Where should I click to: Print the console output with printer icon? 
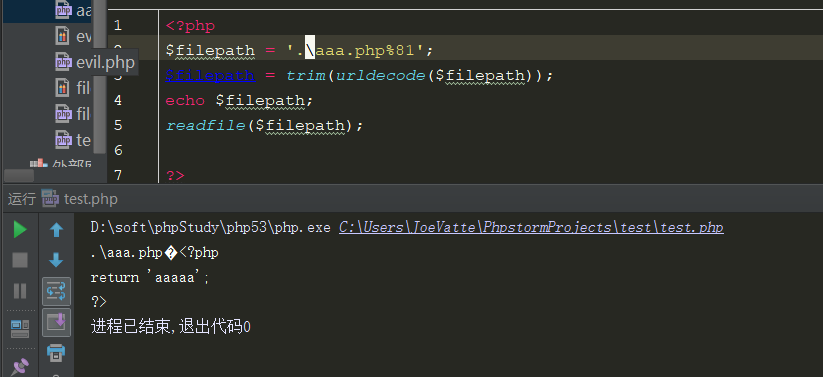[x=56, y=352]
